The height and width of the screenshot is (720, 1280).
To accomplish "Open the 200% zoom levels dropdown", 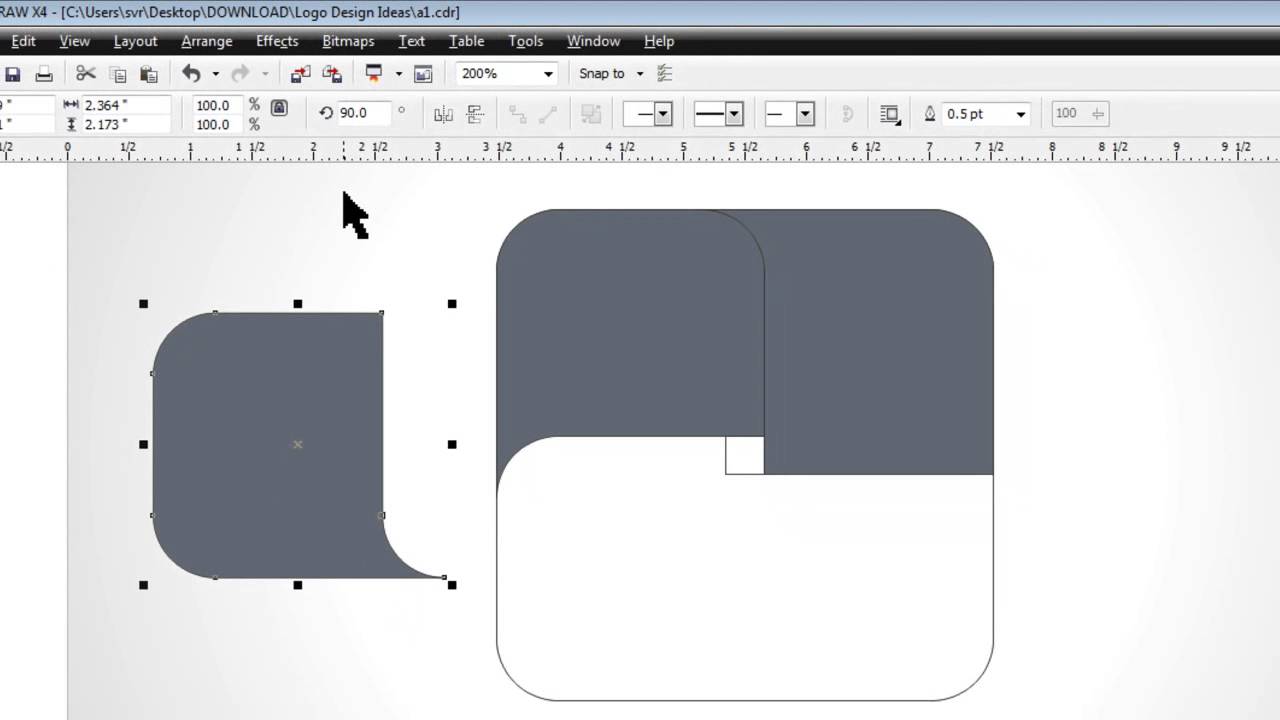I will pyautogui.click(x=548, y=74).
